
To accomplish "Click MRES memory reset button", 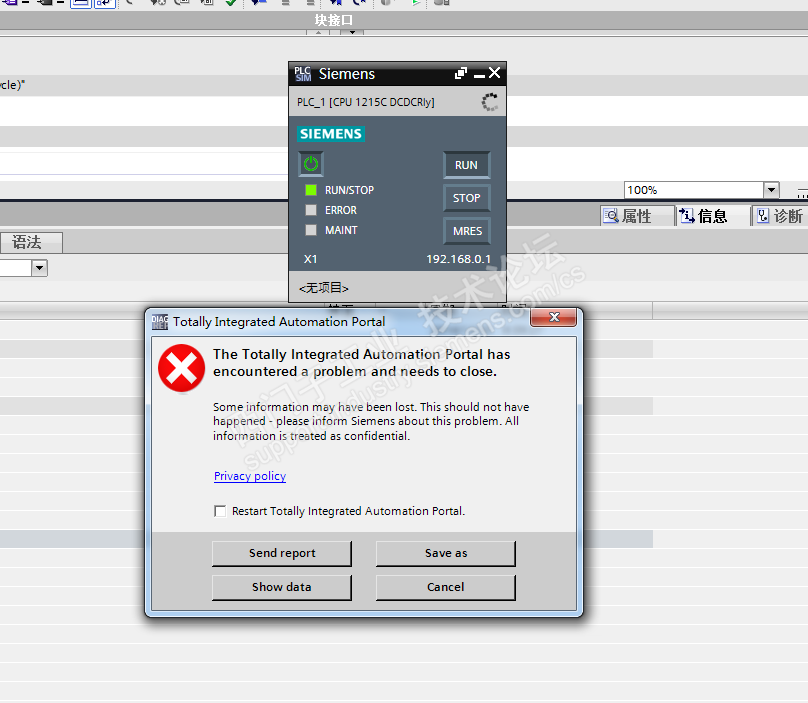I will tap(466, 231).
